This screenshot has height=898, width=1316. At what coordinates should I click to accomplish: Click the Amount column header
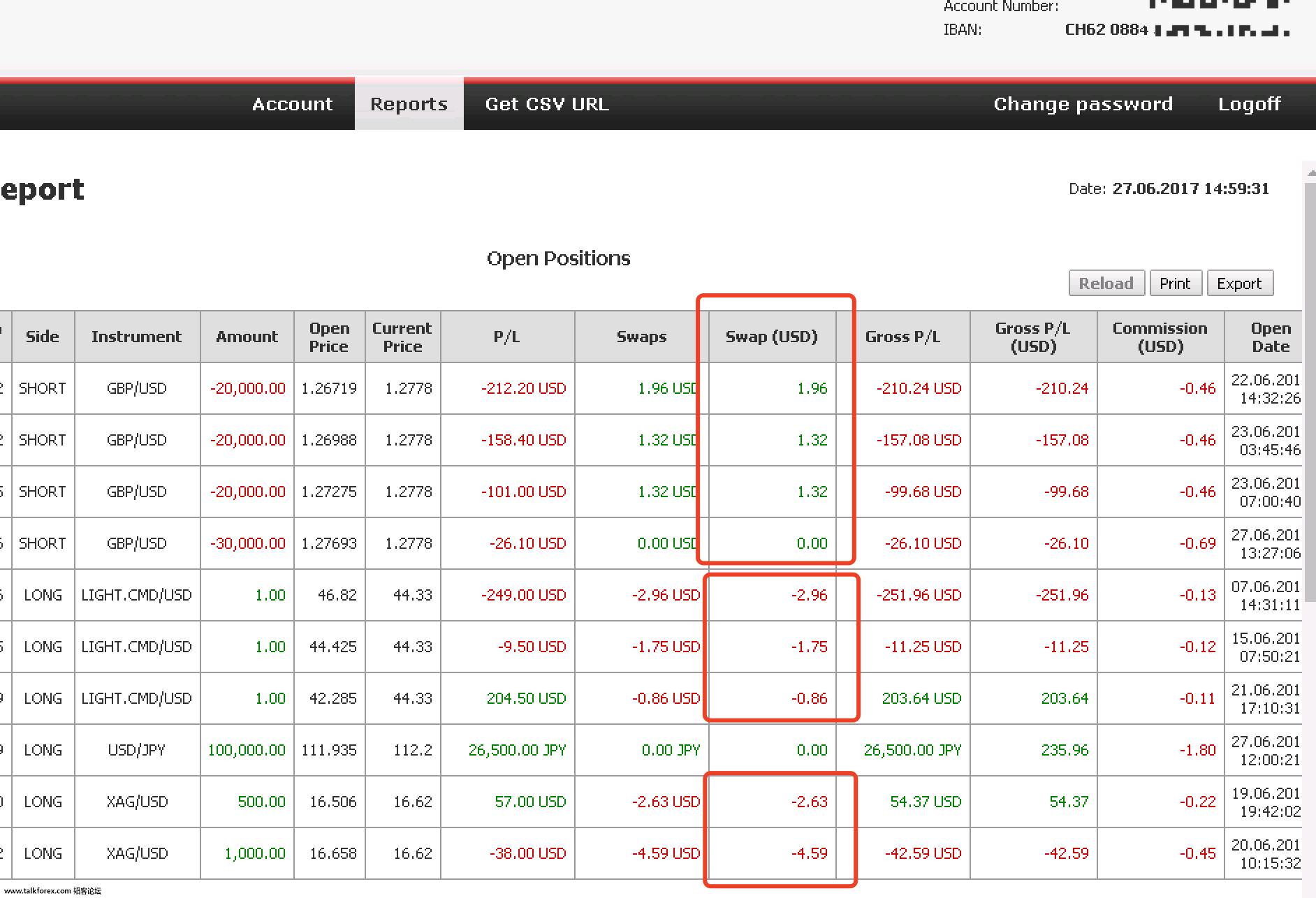(247, 337)
